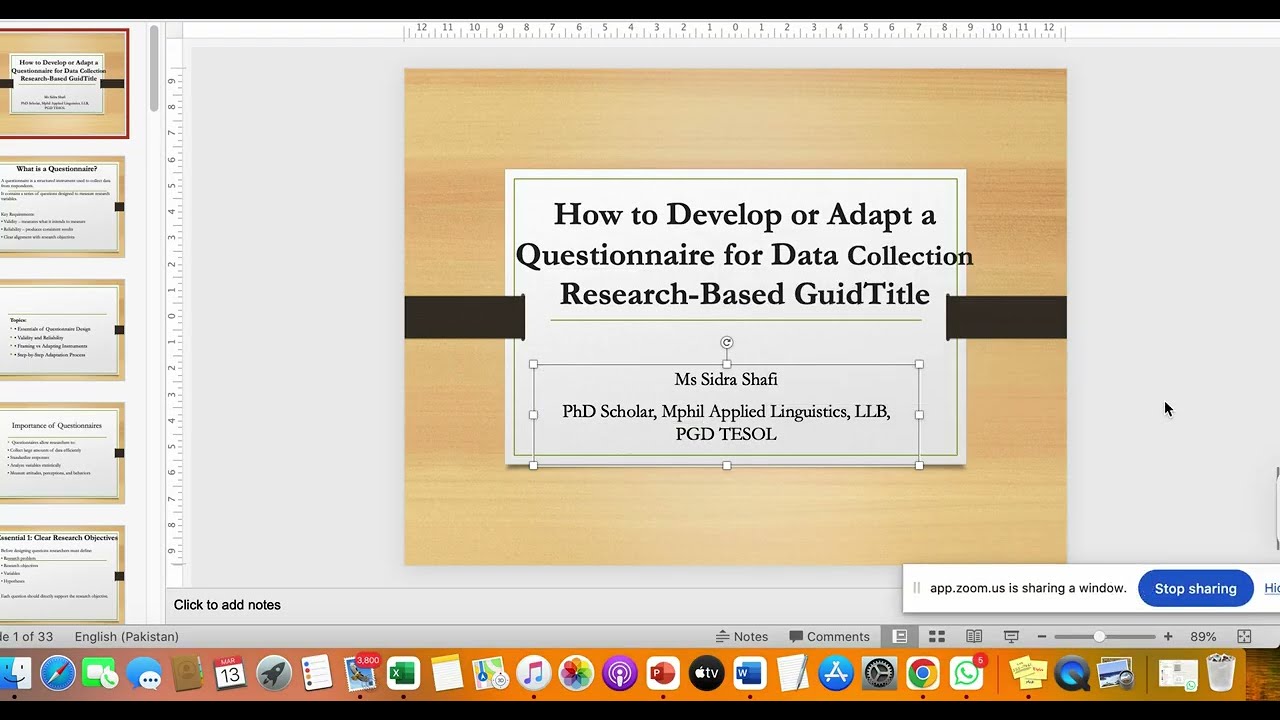This screenshot has height=720, width=1280.
Task: Open WhatsApp from the Dock
Action: (967, 673)
